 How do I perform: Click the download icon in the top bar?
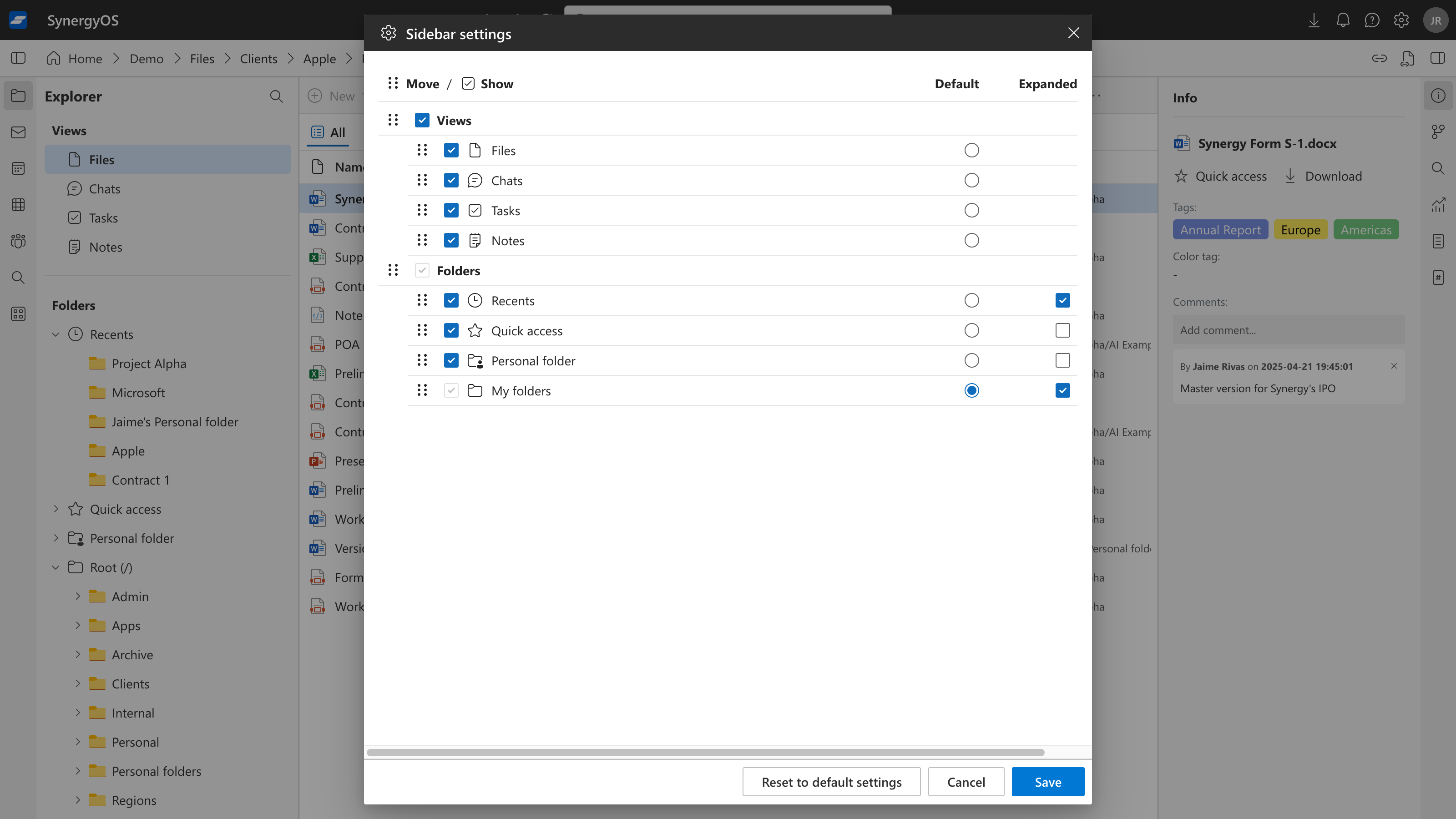pos(1314,20)
